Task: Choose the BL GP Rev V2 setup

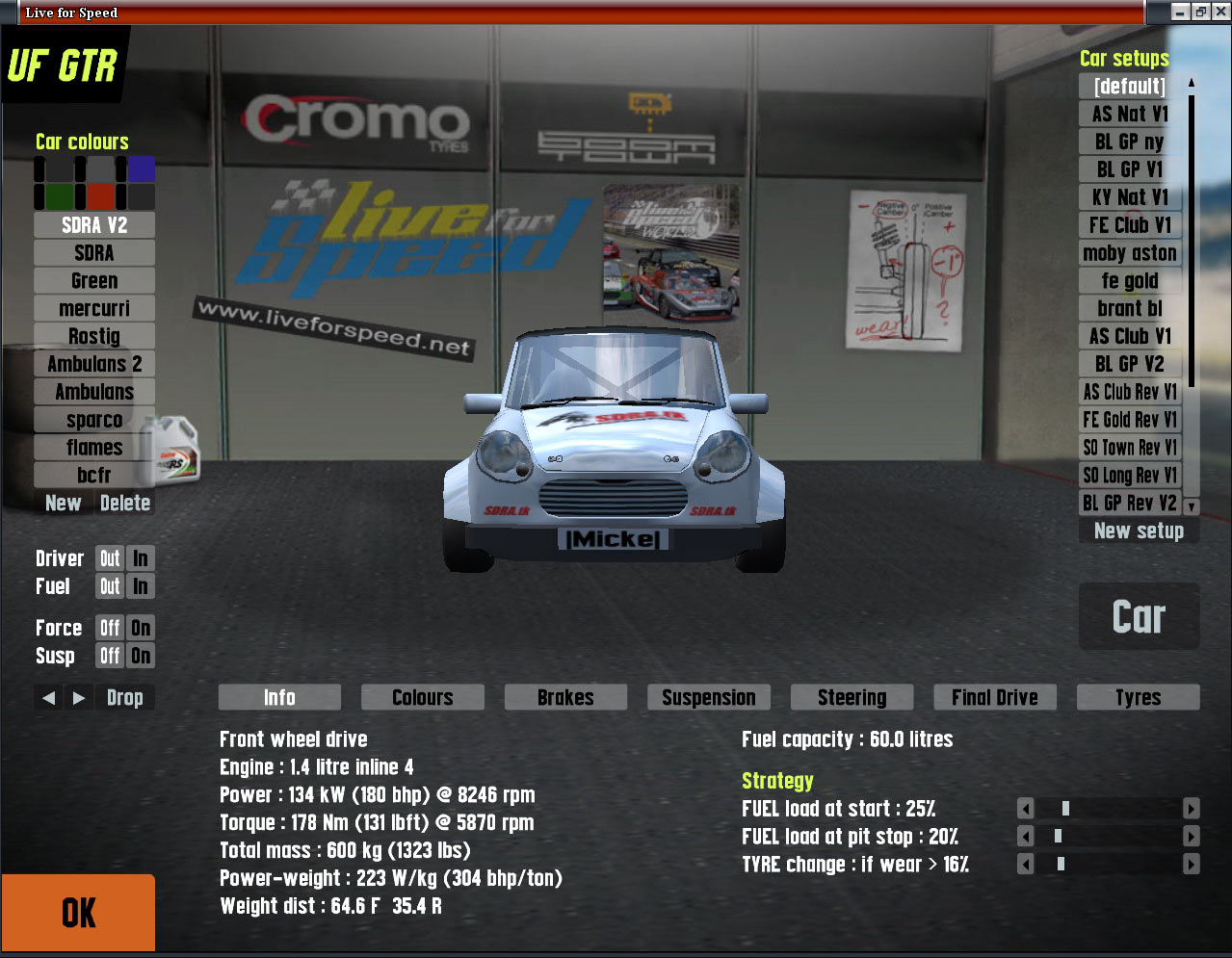Action: [x=1130, y=504]
